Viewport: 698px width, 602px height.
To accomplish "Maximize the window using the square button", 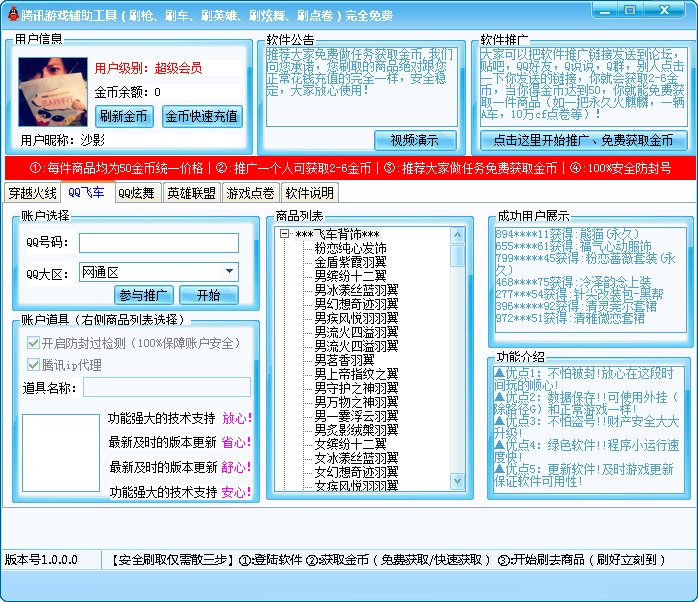I will click(x=630, y=11).
